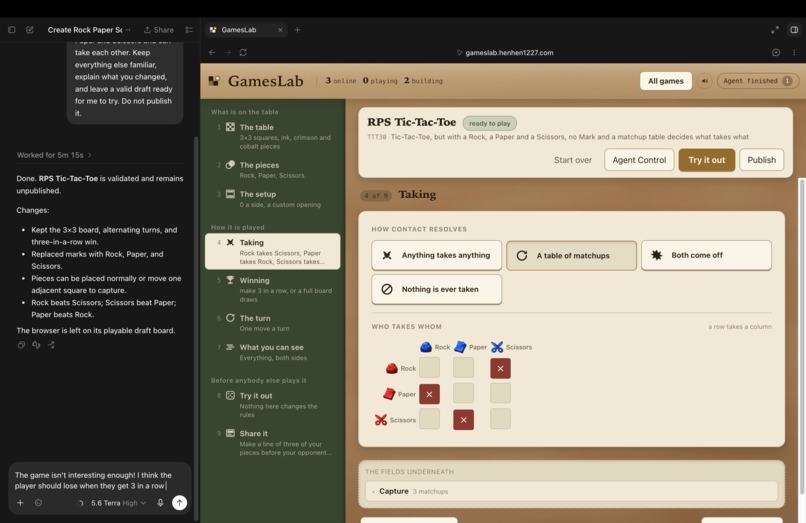Open step 7 What you can see

coord(272,352)
